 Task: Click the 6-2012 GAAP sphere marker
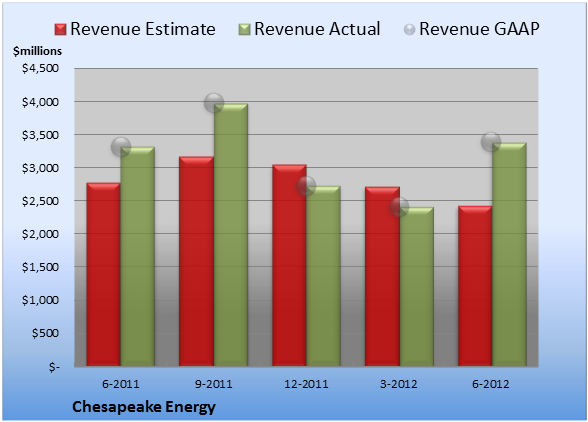click(491, 142)
